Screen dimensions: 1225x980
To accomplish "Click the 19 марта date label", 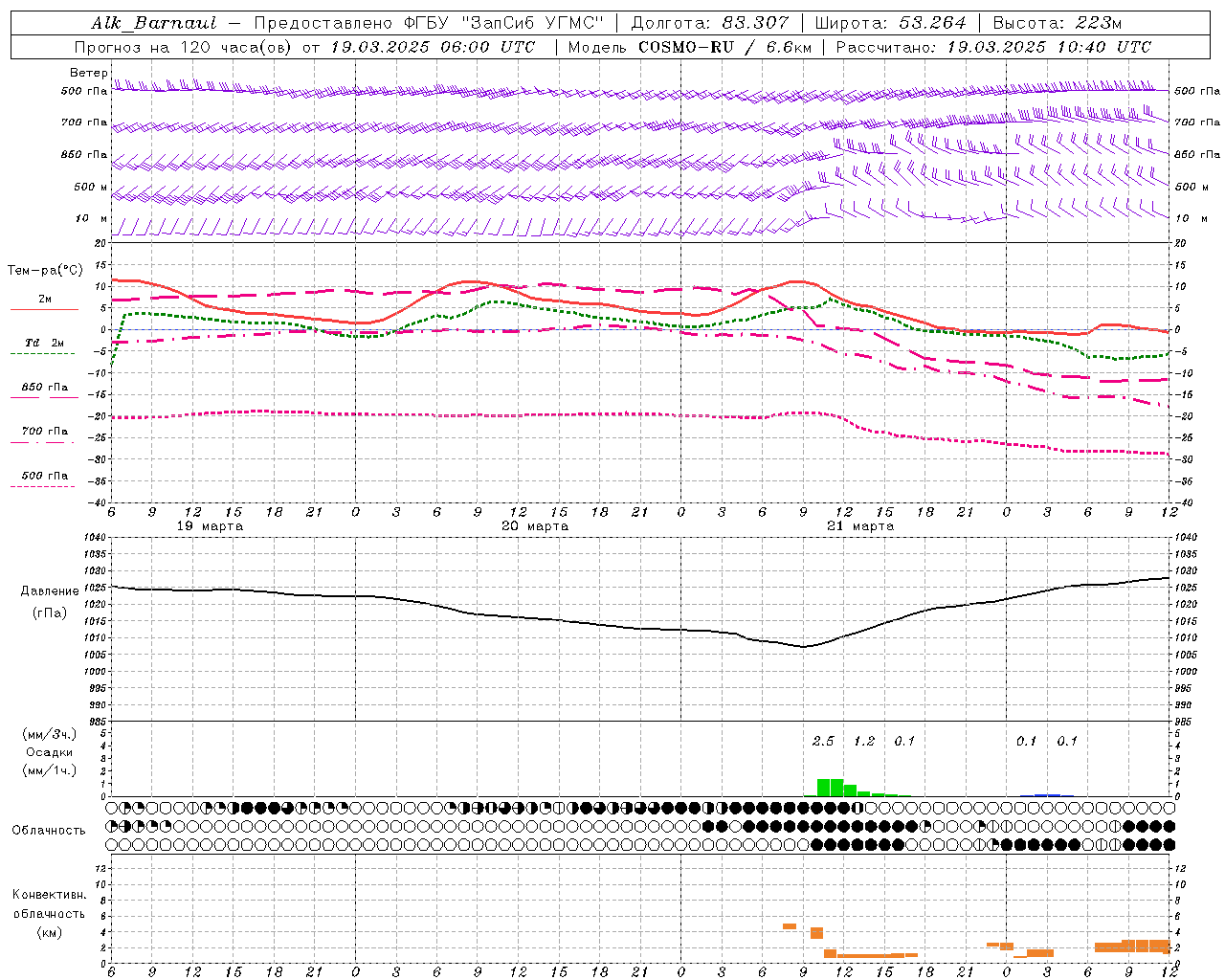I will pyautogui.click(x=211, y=526).
